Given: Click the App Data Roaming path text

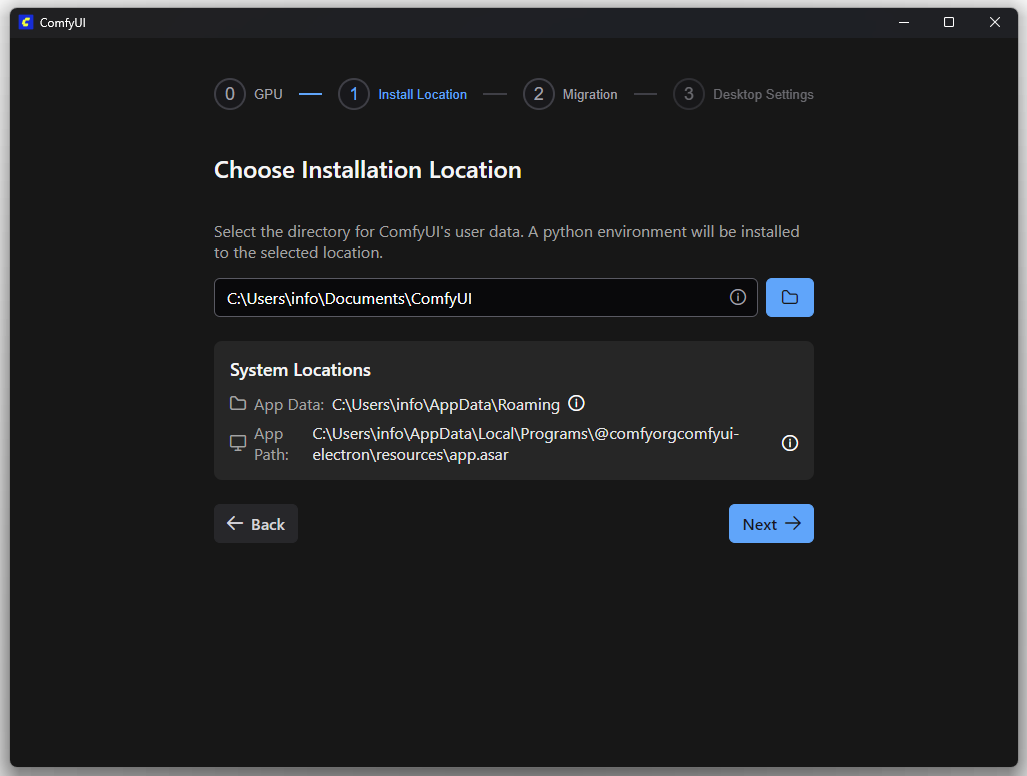Looking at the screenshot, I should 445,404.
